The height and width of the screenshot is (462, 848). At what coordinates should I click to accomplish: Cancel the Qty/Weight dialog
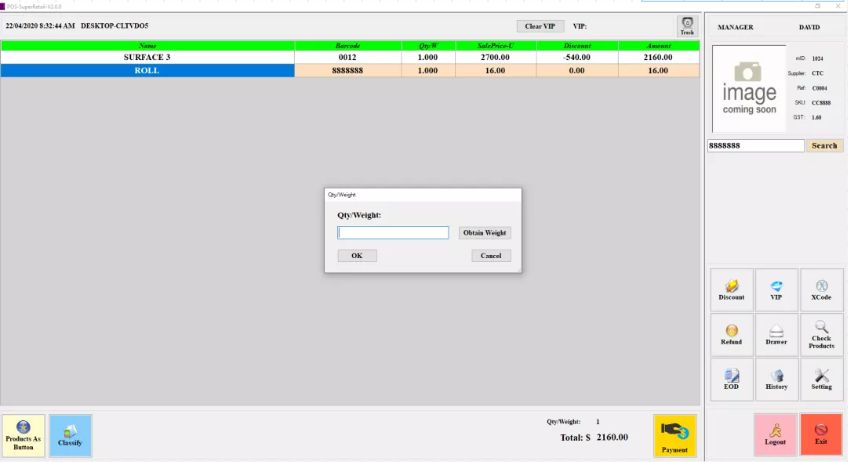click(x=491, y=256)
